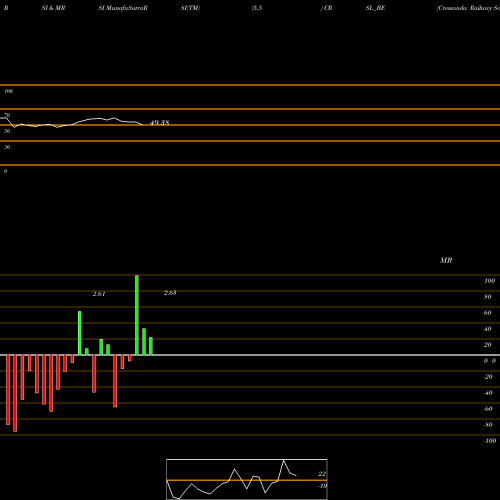Click the 'SI(TM)' header text
This screenshot has height=500, width=500.
point(190,8)
